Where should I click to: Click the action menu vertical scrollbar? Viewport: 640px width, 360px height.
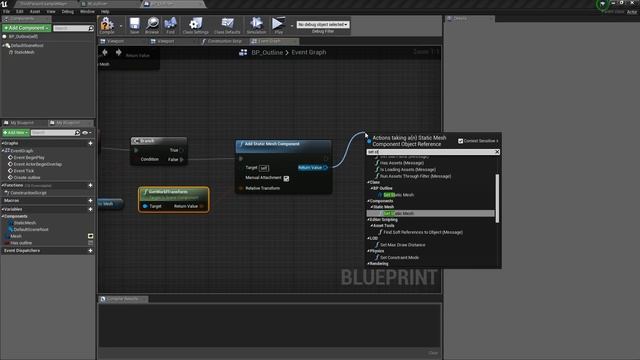(x=497, y=198)
